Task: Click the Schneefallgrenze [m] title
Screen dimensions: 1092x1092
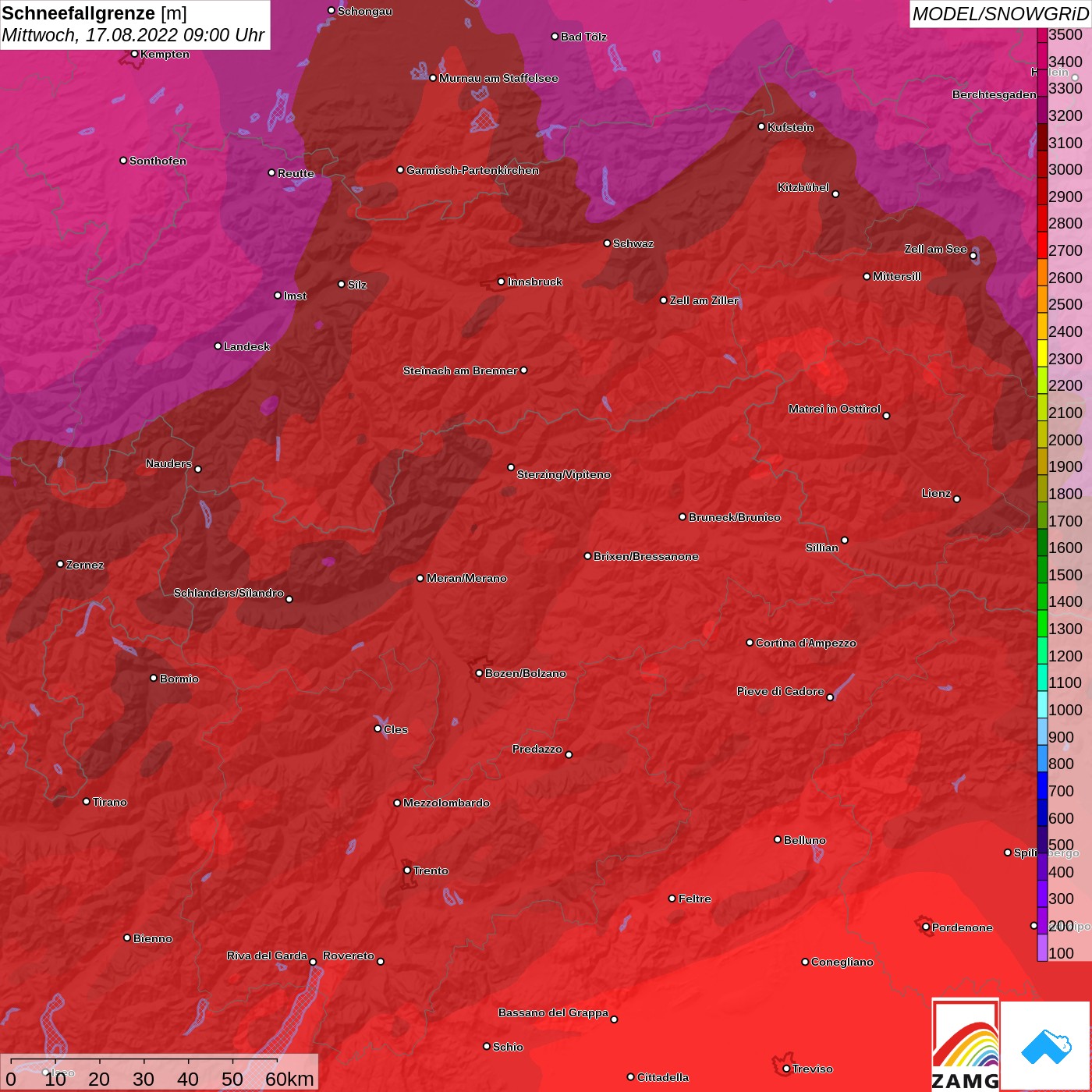Action: point(94,13)
